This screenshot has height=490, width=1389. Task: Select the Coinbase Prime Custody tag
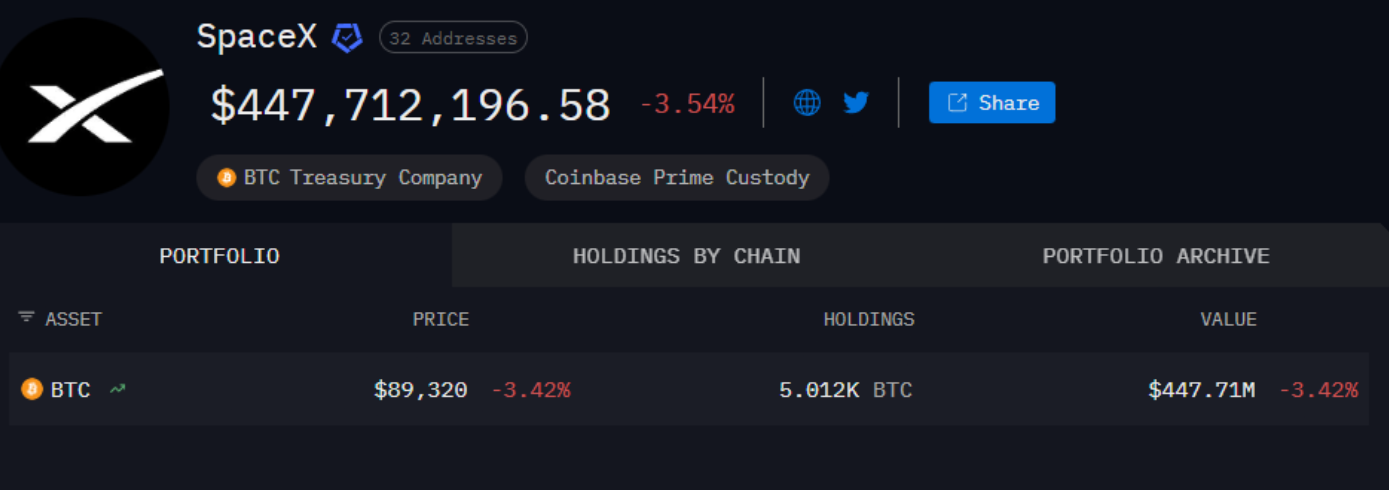[x=676, y=178]
